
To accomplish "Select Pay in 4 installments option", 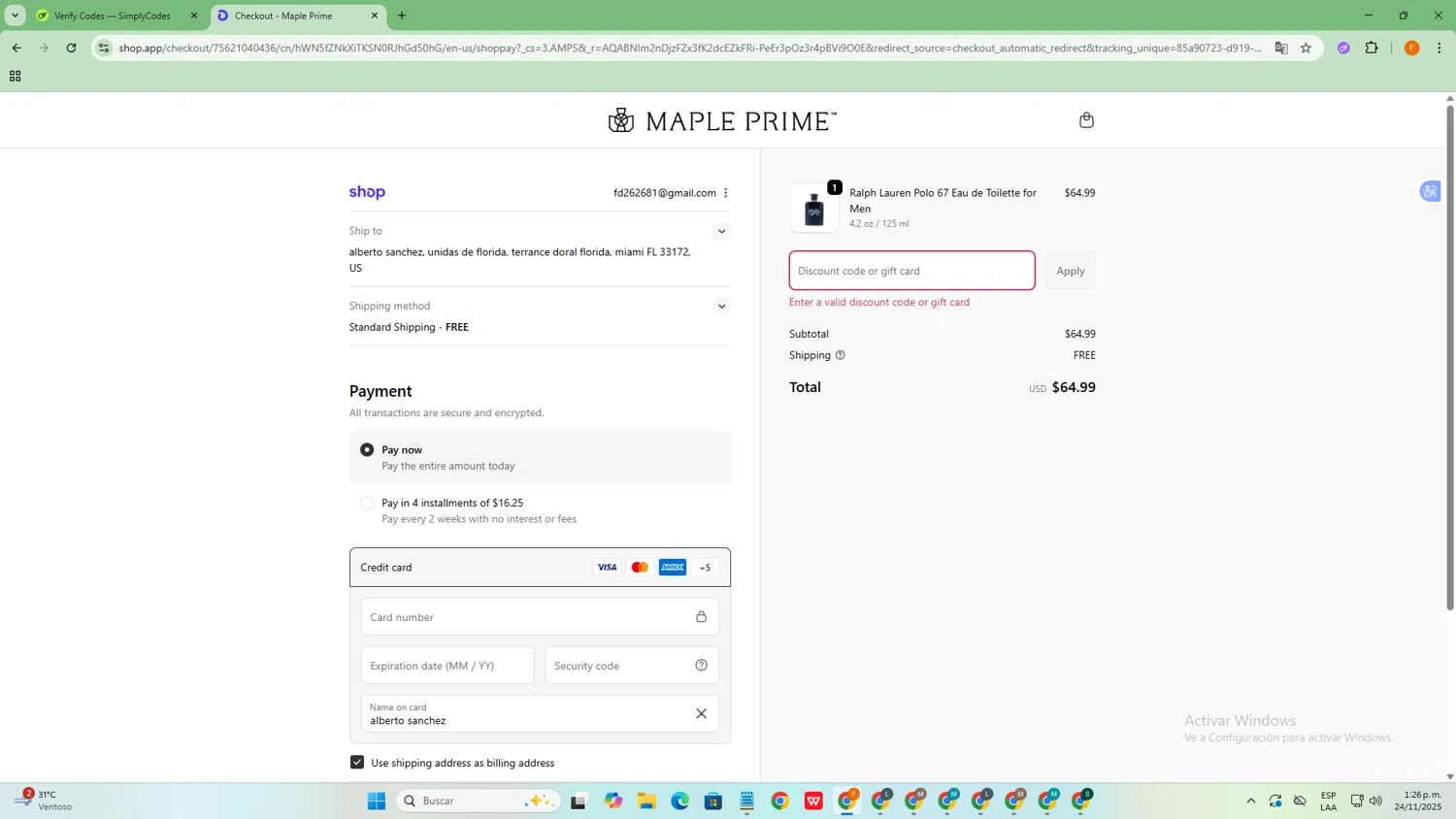I will click(x=367, y=503).
